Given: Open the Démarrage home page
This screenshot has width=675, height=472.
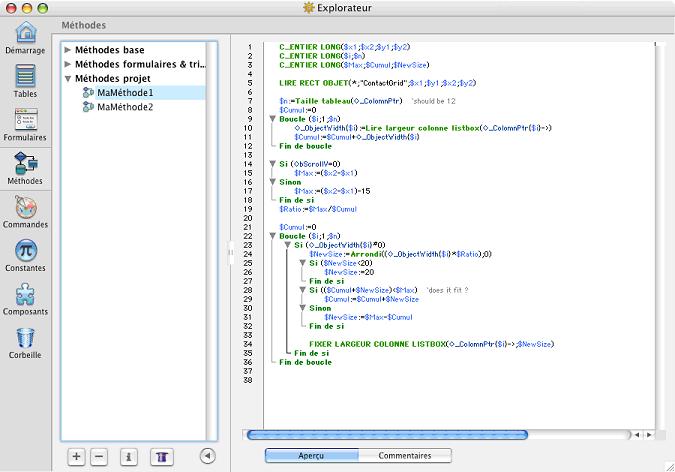Looking at the screenshot, I should pyautogui.click(x=25, y=35).
